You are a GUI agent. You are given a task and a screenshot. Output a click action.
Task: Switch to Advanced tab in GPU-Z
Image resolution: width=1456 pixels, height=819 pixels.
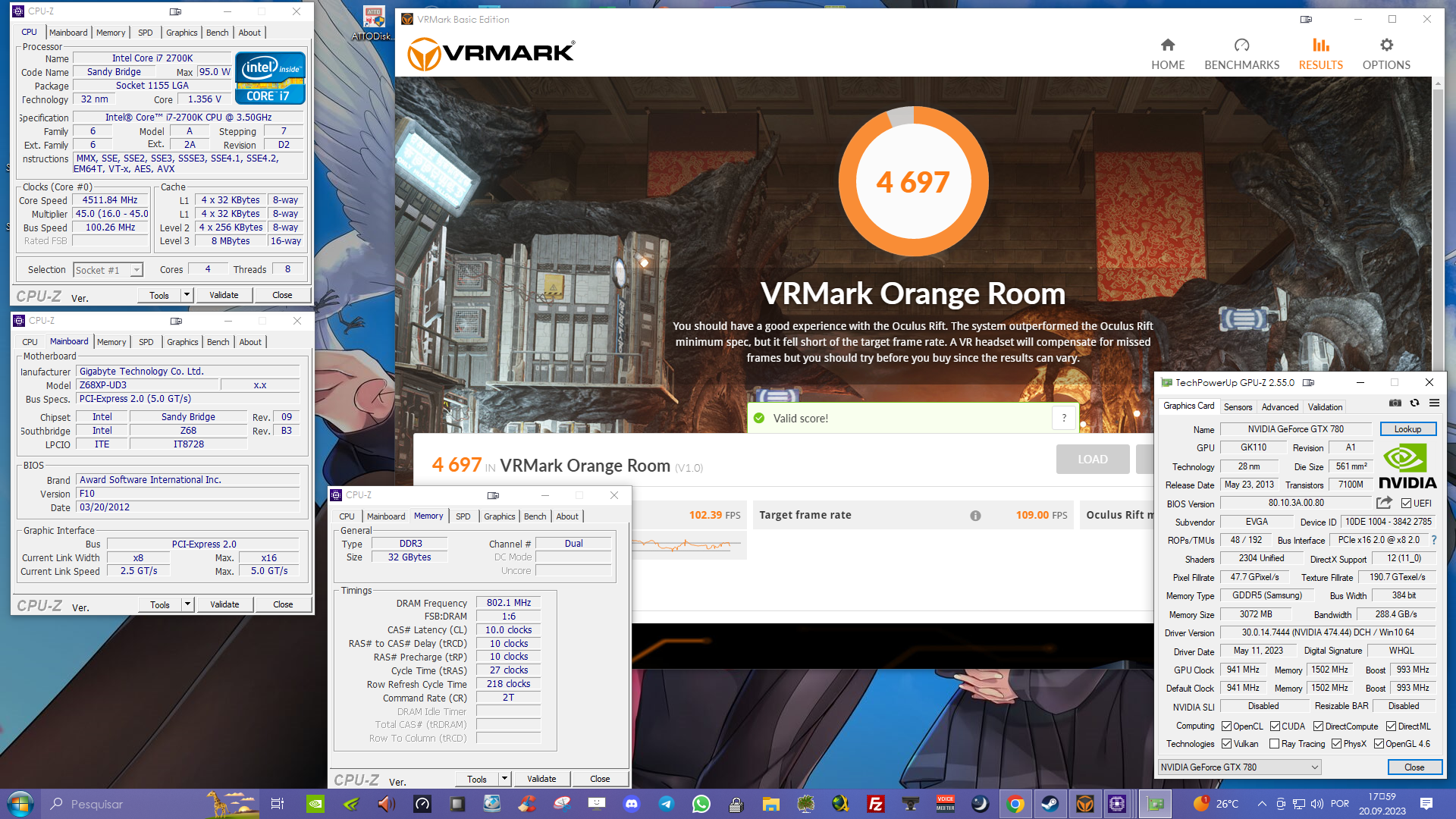point(1280,407)
